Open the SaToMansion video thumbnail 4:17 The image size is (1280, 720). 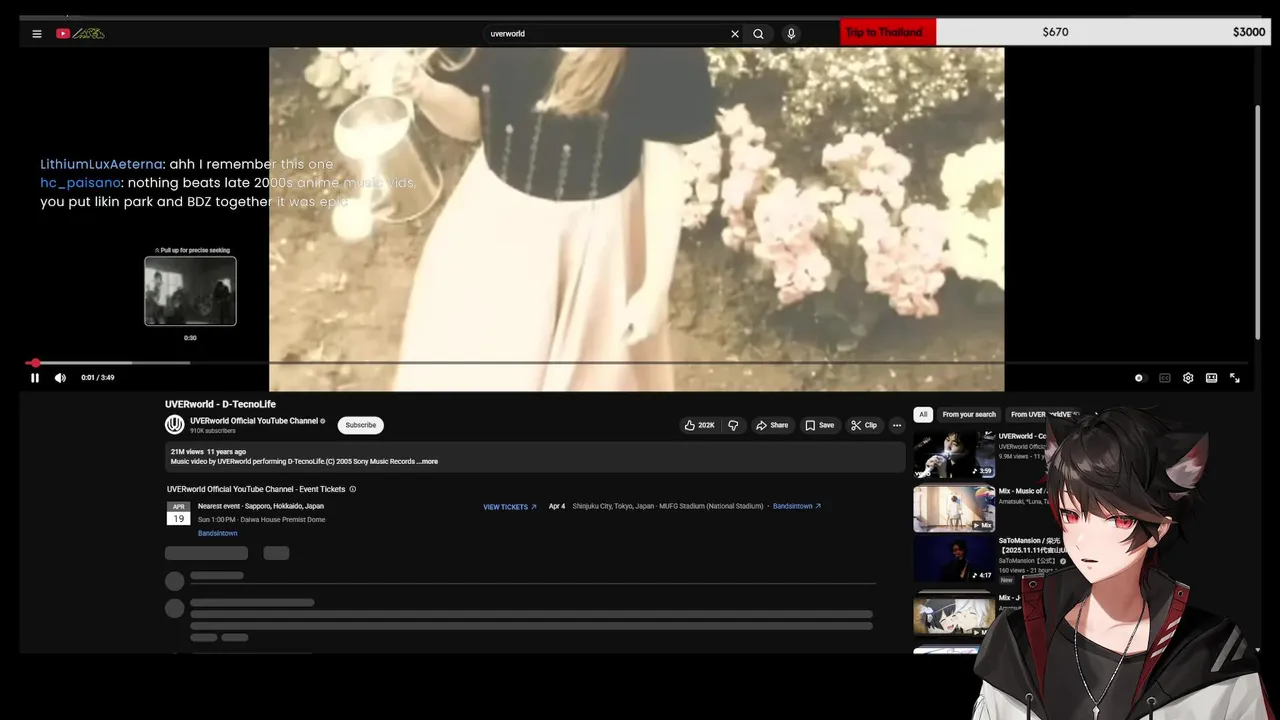pos(954,559)
